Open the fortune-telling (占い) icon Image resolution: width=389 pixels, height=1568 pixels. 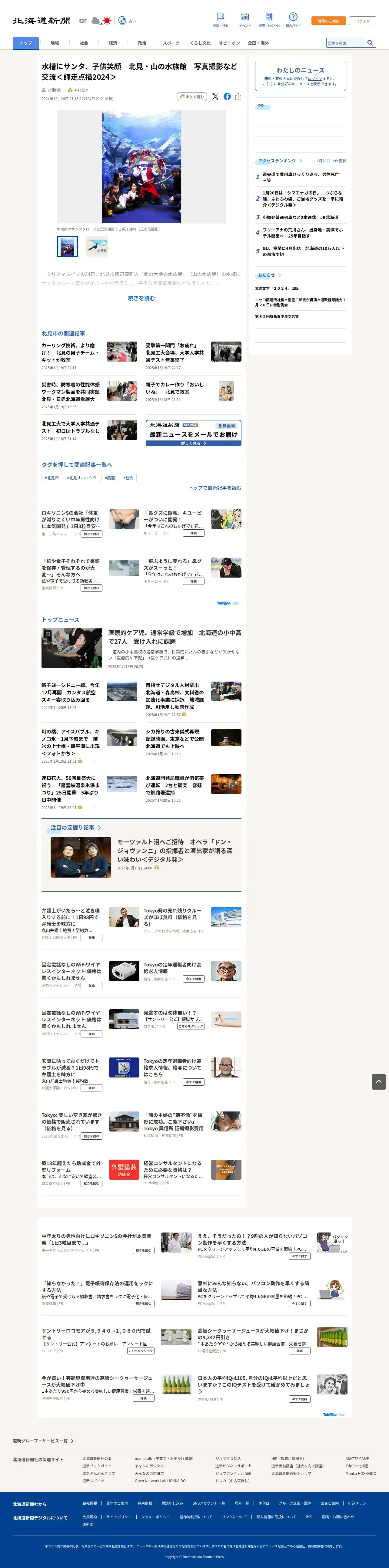click(x=122, y=21)
